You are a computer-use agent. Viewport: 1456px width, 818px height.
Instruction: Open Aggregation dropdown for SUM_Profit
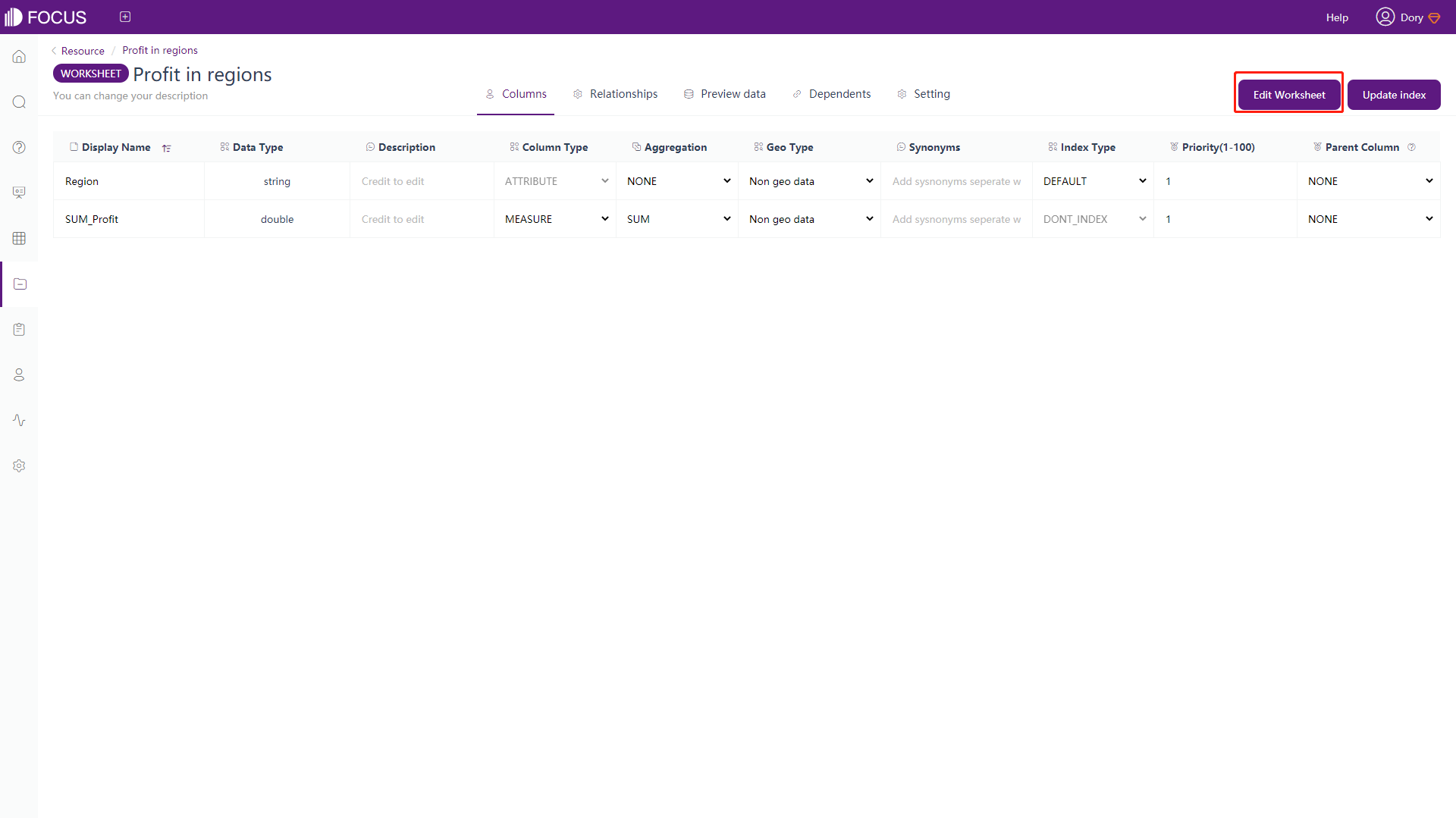coord(677,219)
